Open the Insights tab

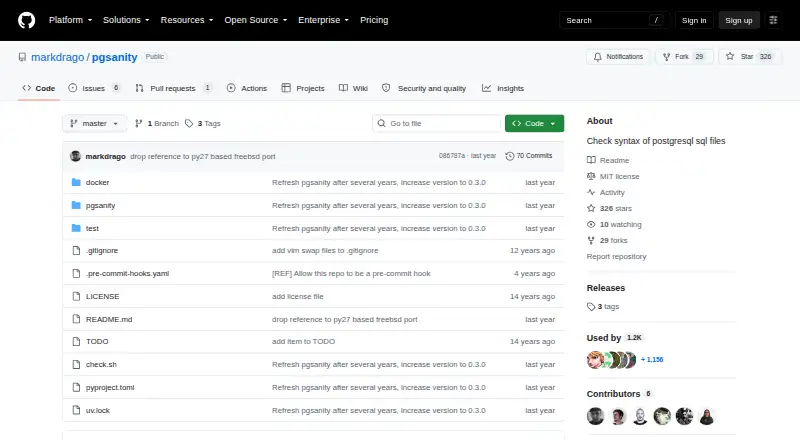pos(503,88)
